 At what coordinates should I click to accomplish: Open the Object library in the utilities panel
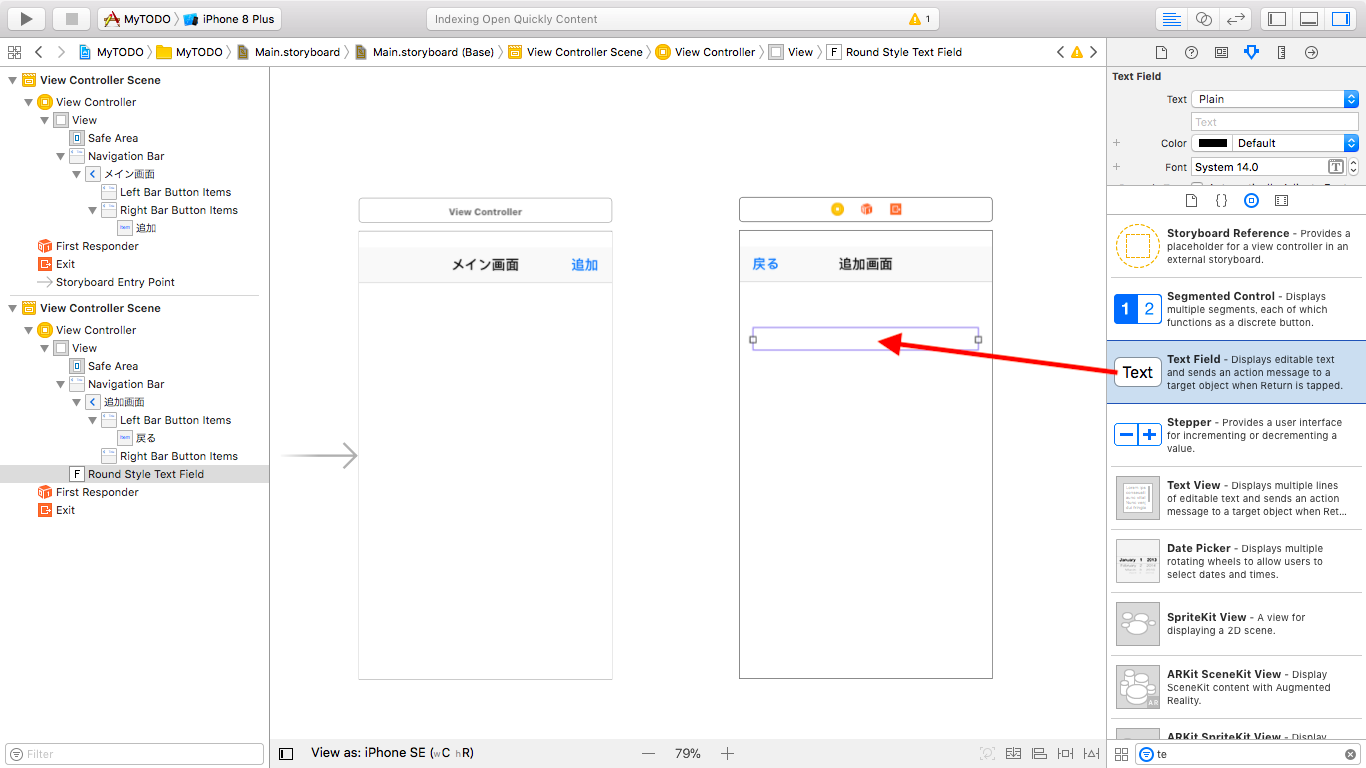tap(1251, 200)
